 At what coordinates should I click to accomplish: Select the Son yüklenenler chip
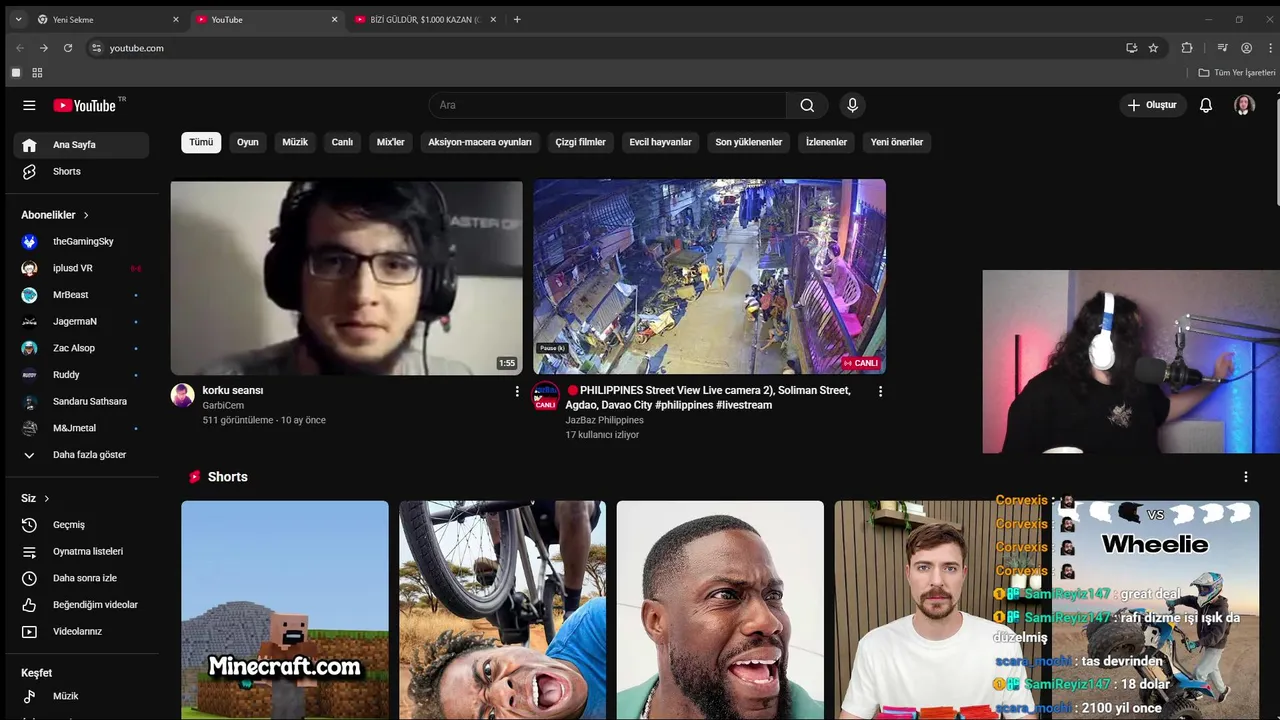[749, 142]
